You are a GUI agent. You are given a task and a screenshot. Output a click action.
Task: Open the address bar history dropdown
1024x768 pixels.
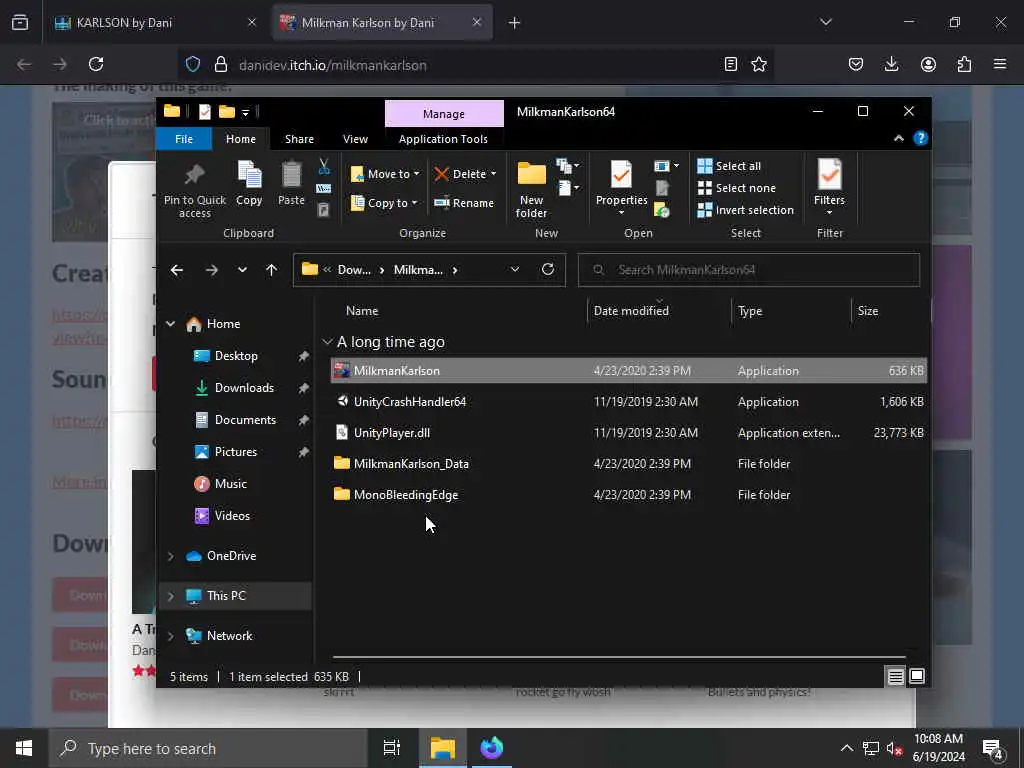pyautogui.click(x=515, y=270)
